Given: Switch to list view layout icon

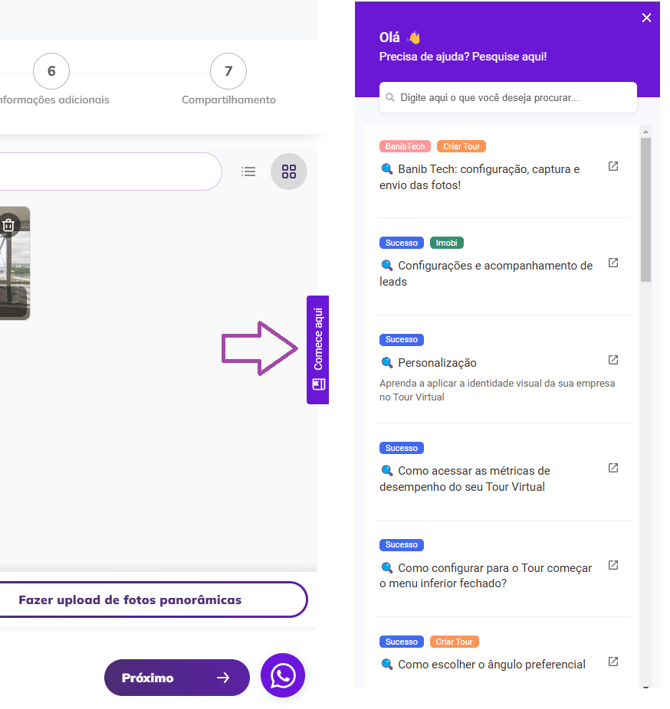Looking at the screenshot, I should pos(249,172).
